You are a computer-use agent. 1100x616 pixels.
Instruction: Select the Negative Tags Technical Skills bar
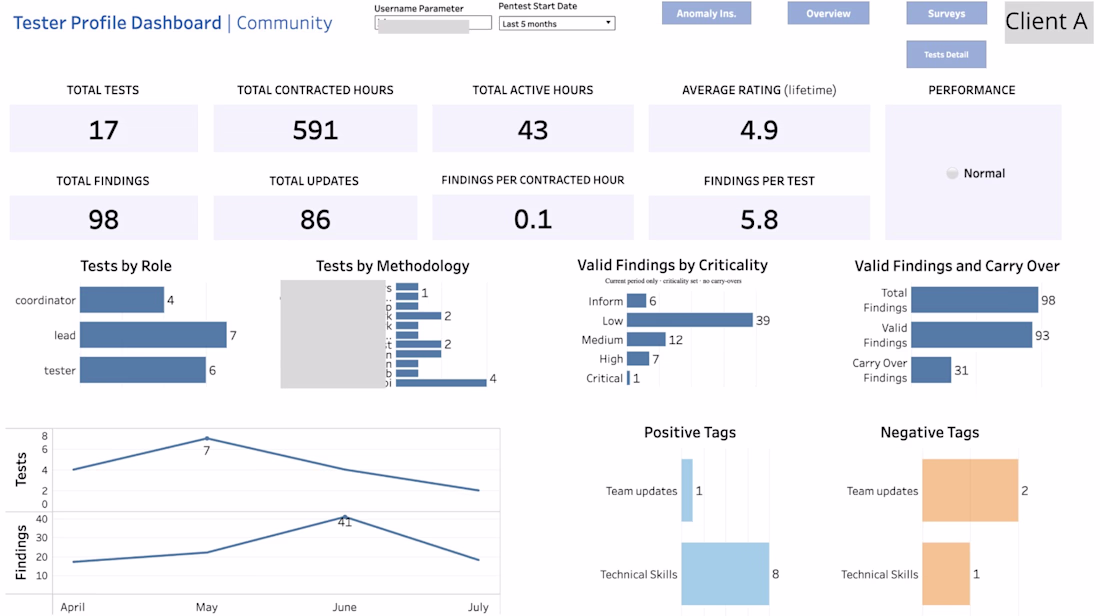(x=946, y=573)
